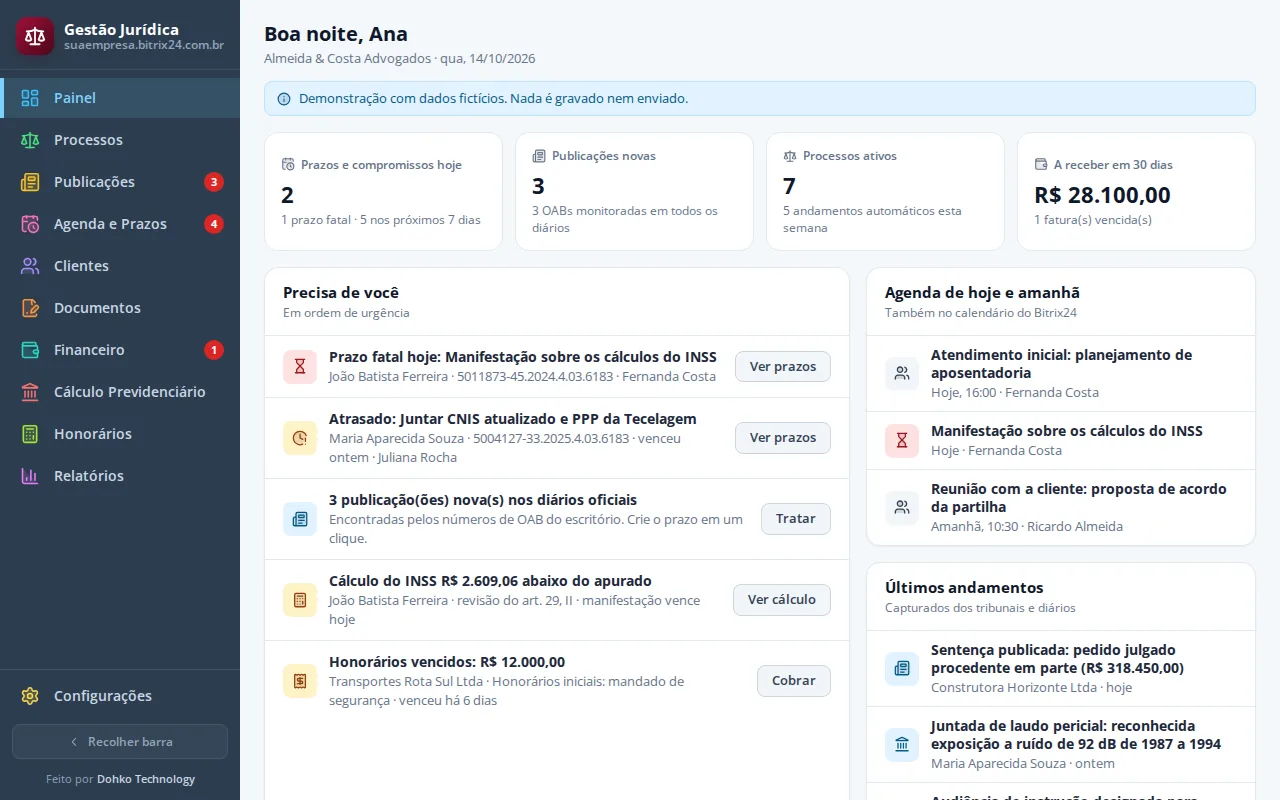
Task: Click the Clientes people icon
Action: point(30,266)
